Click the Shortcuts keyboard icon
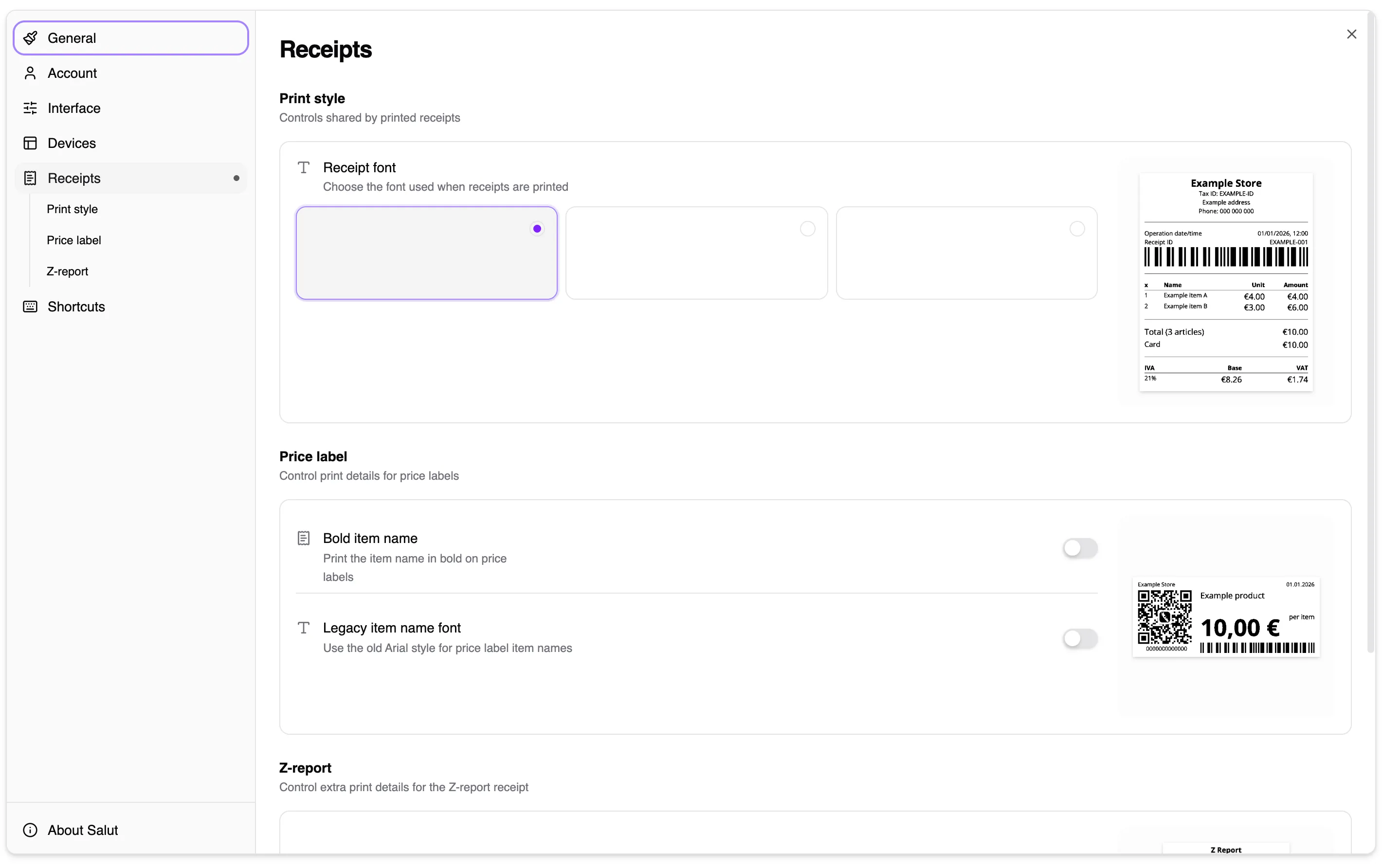This screenshot has width=1382, height=868. point(31,307)
